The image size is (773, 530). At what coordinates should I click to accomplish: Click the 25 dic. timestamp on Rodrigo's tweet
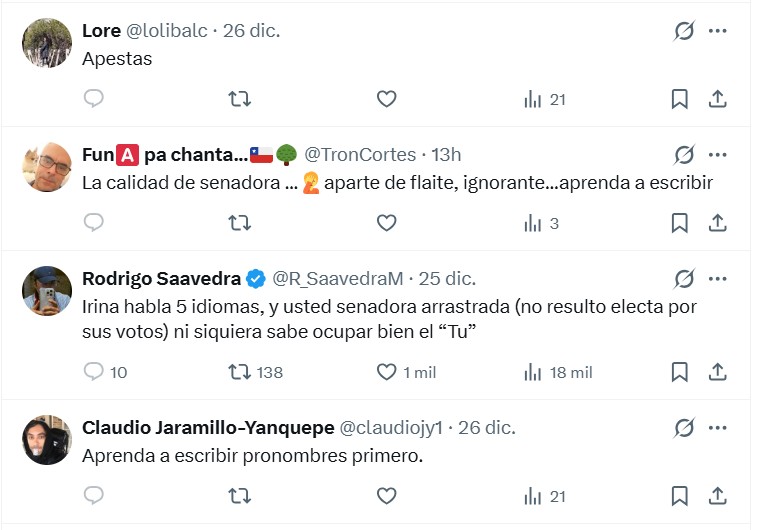click(448, 278)
